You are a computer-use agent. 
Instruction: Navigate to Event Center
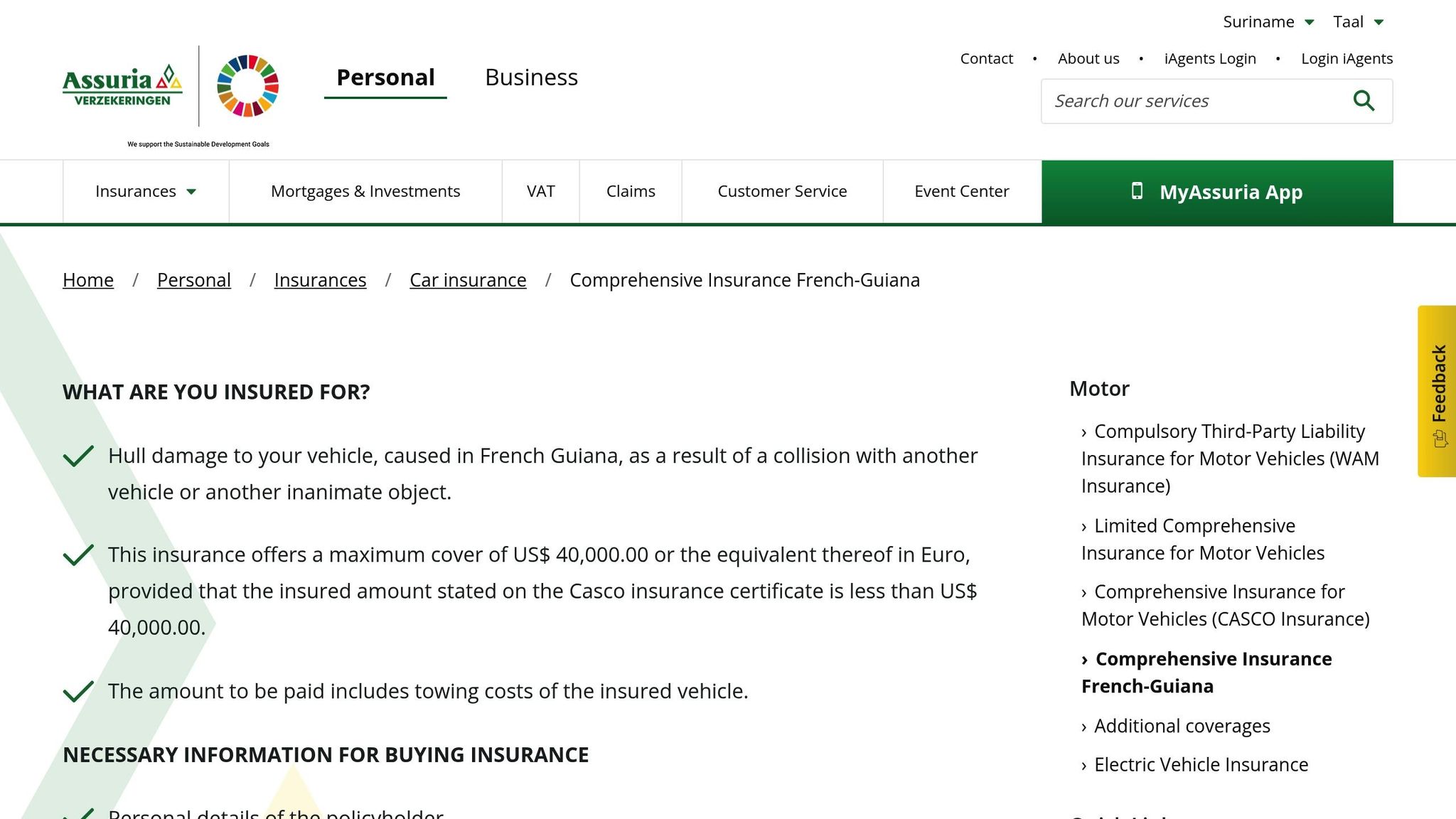click(961, 191)
